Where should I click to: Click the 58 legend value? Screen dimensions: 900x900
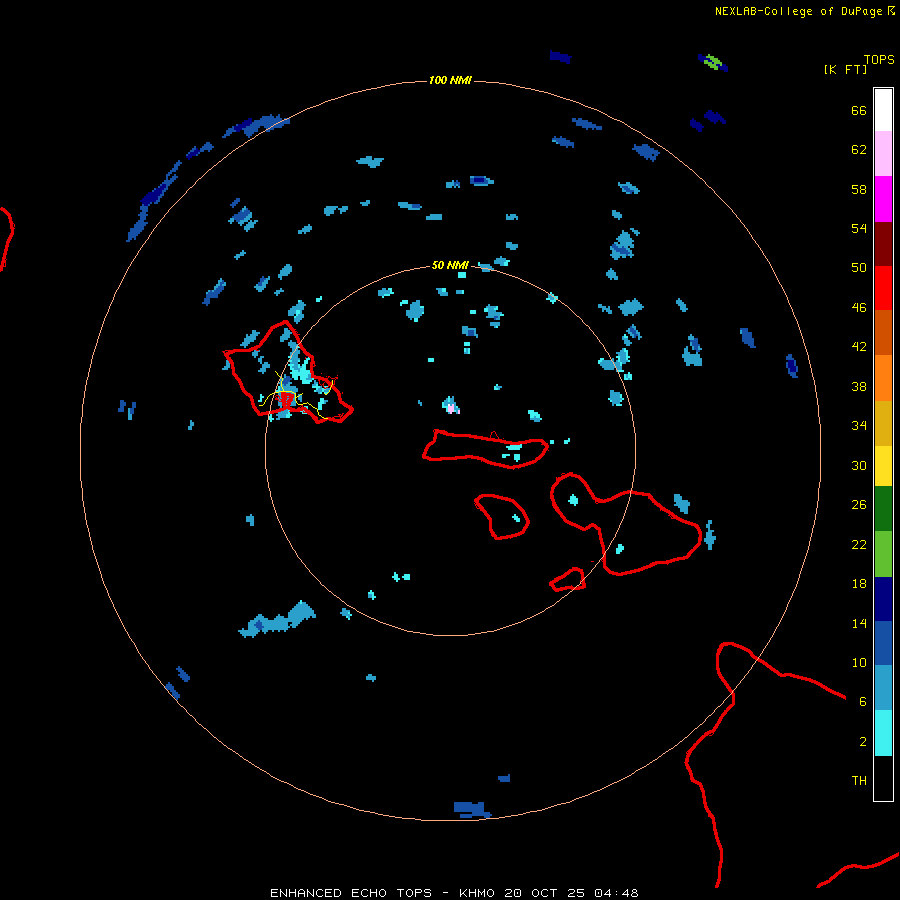[859, 189]
